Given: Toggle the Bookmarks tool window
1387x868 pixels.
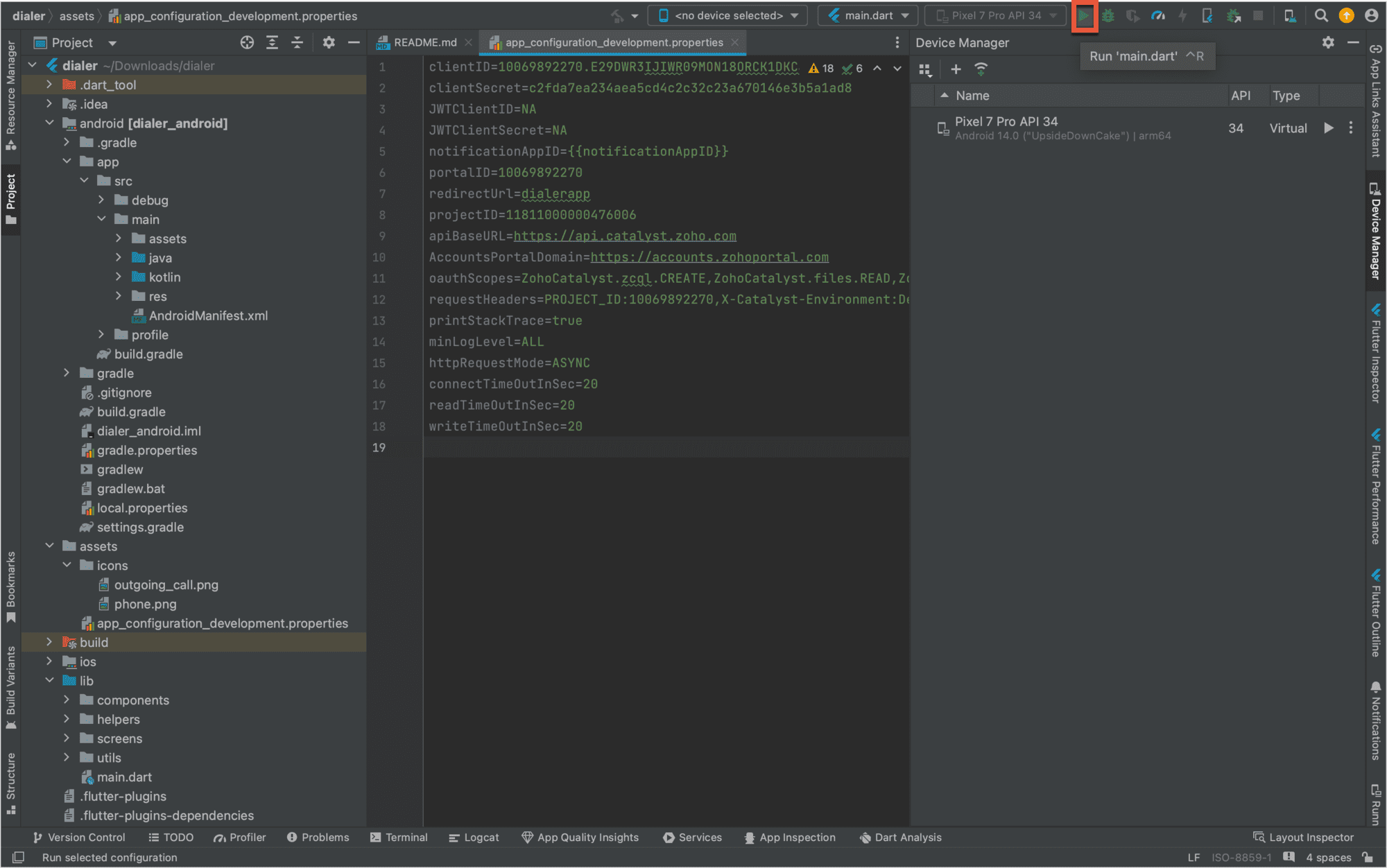Looking at the screenshot, I should pyautogui.click(x=10, y=587).
